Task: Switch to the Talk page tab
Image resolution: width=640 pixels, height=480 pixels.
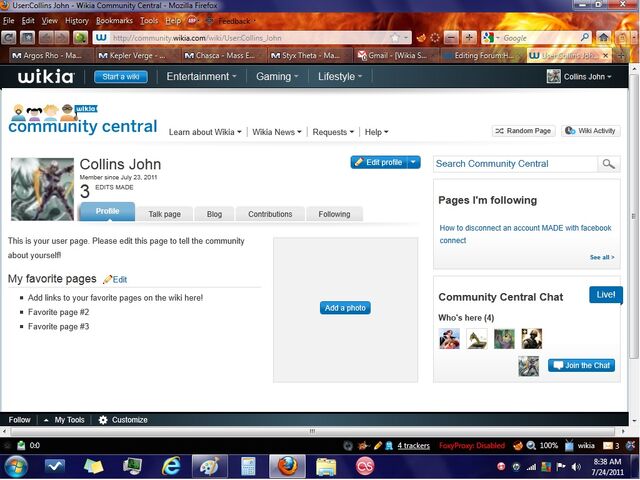Action: point(164,214)
